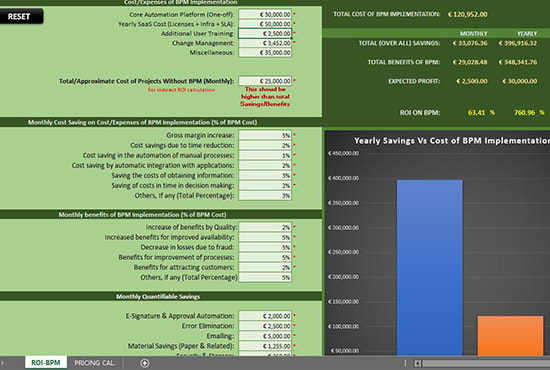Screen dimensions: 550x370
Task: Click the € 200,000.00 chart axis label
Action: click(x=343, y=277)
